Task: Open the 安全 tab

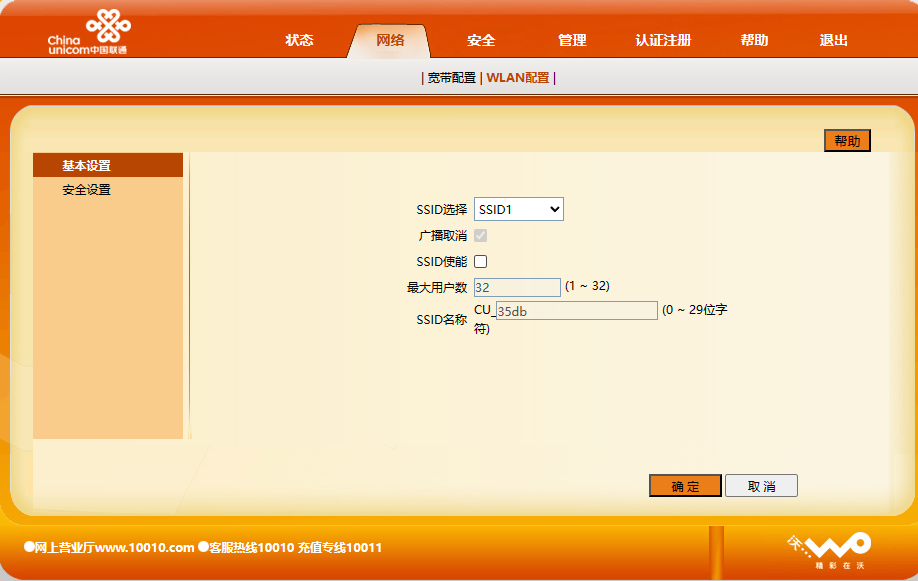Action: coord(481,41)
